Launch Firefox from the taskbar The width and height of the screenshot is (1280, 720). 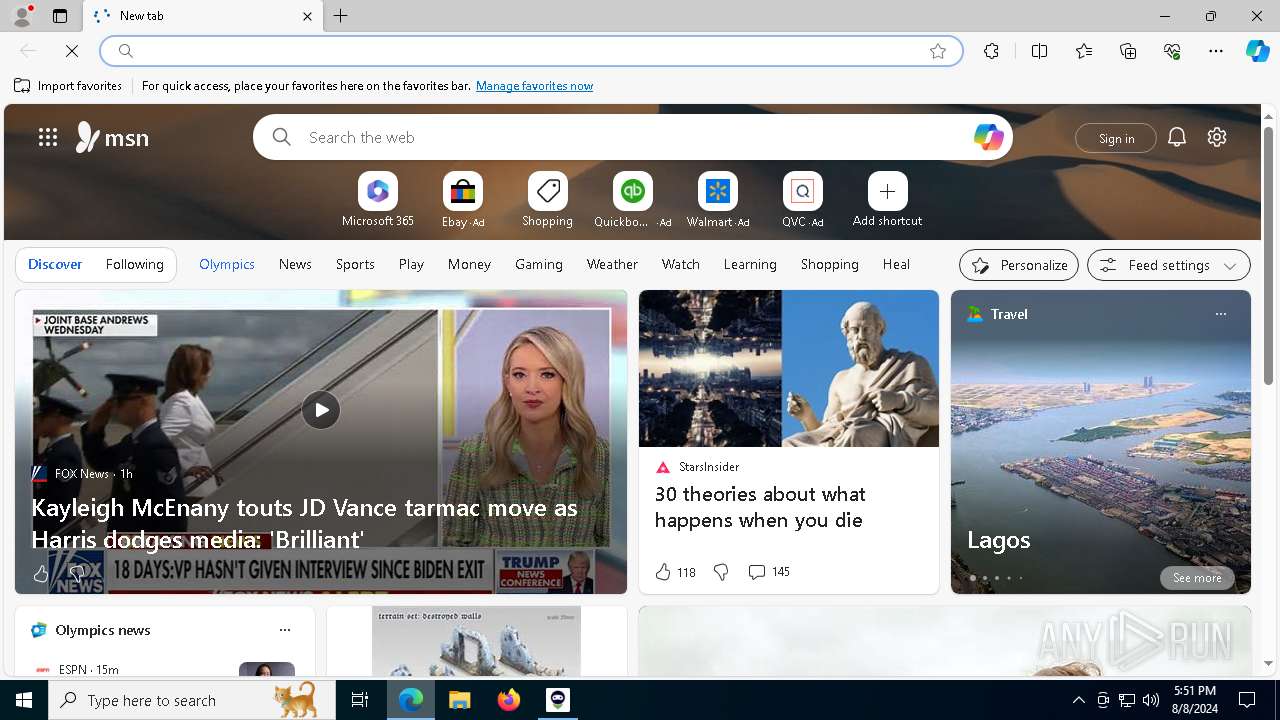(x=509, y=700)
